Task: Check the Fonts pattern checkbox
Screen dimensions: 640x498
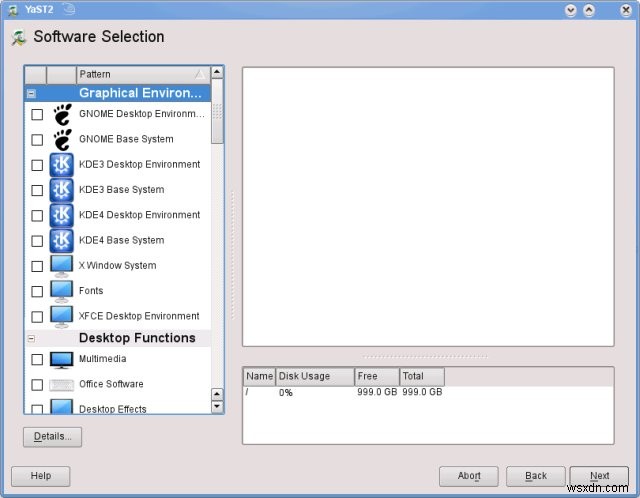Action: click(x=37, y=291)
